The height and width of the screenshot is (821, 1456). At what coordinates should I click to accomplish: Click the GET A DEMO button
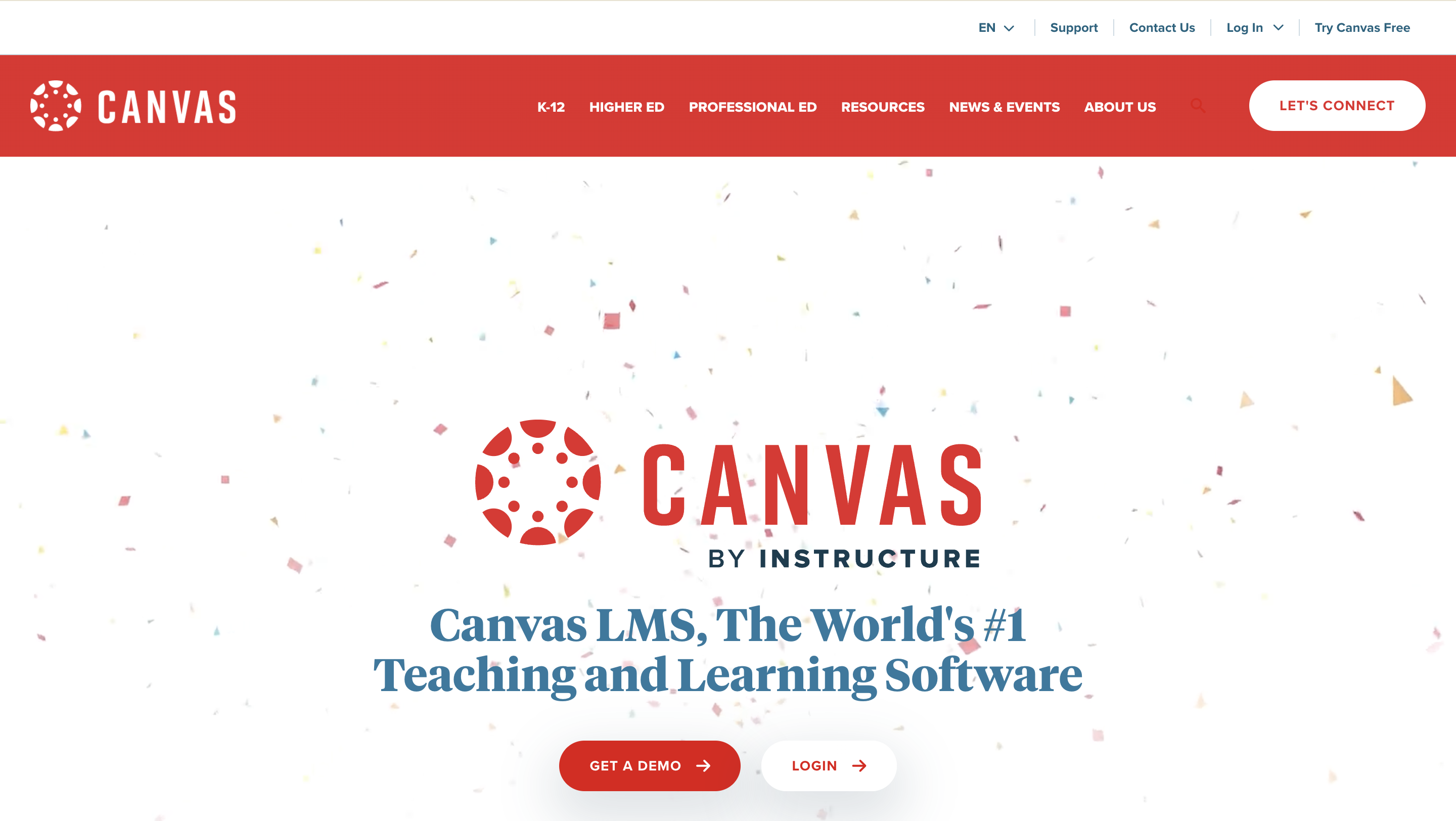649,766
